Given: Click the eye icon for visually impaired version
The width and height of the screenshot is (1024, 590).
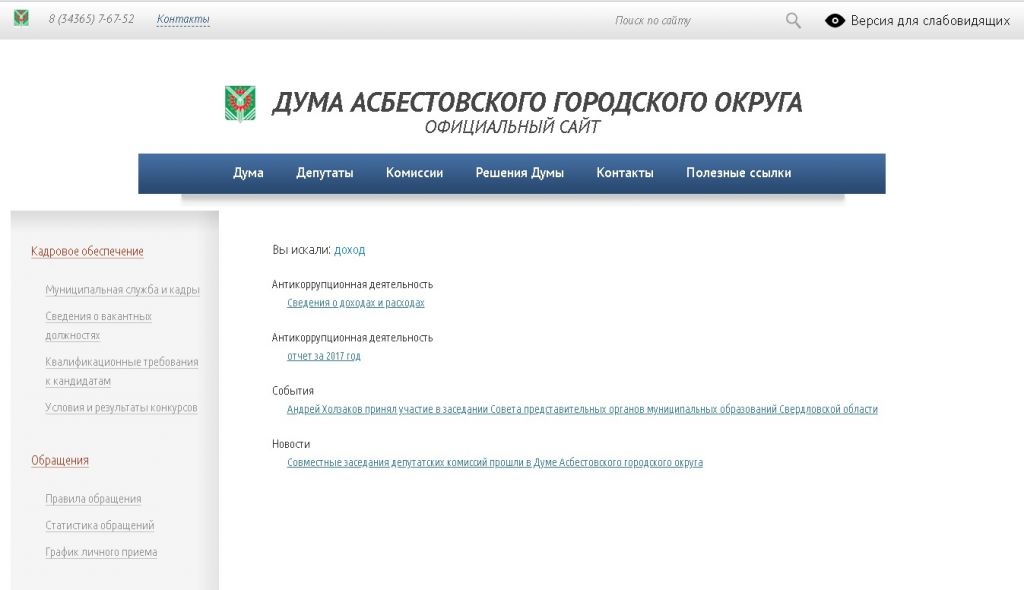Looking at the screenshot, I should pos(835,20).
